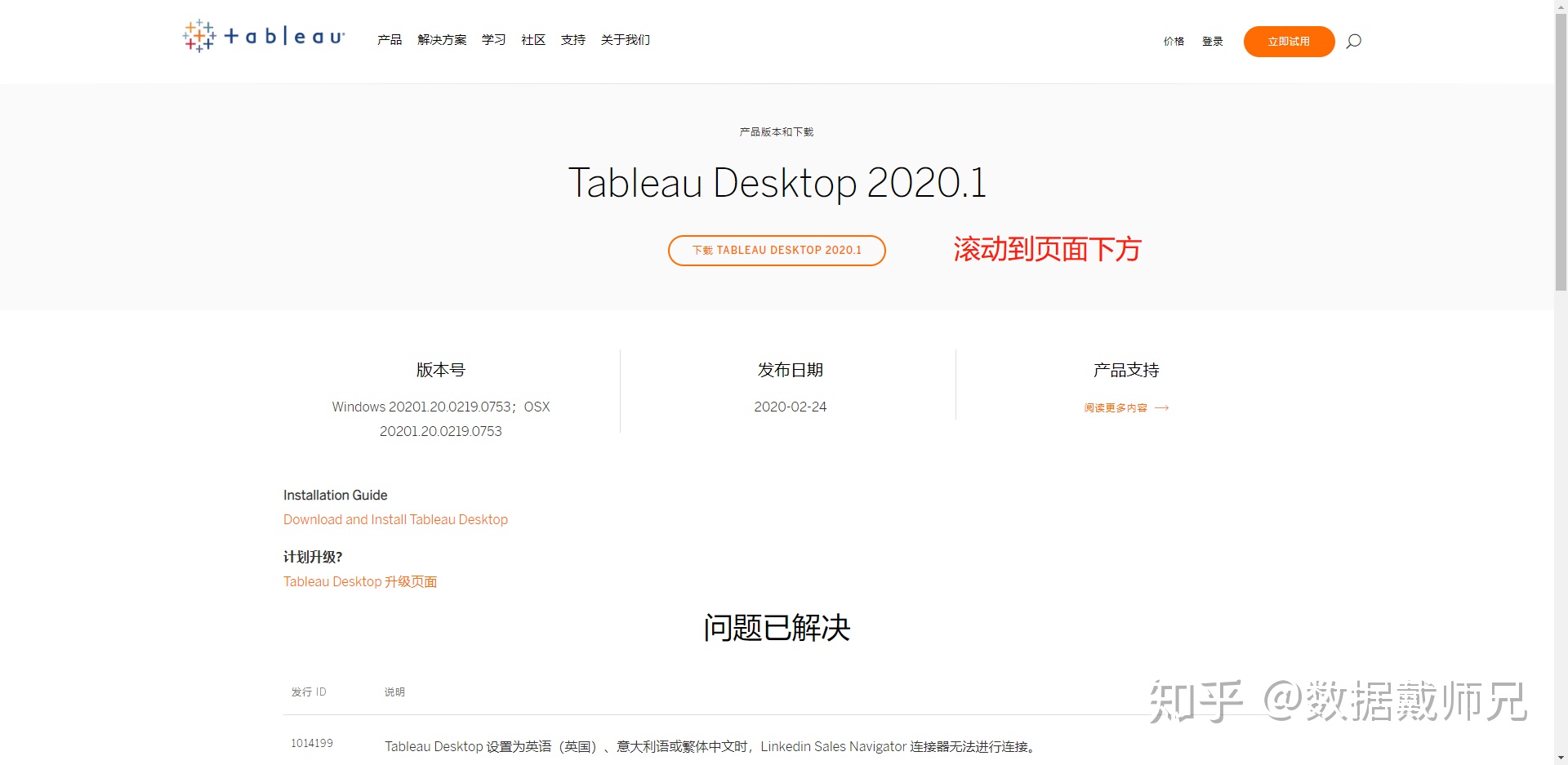Open the 支持 menu

573,39
